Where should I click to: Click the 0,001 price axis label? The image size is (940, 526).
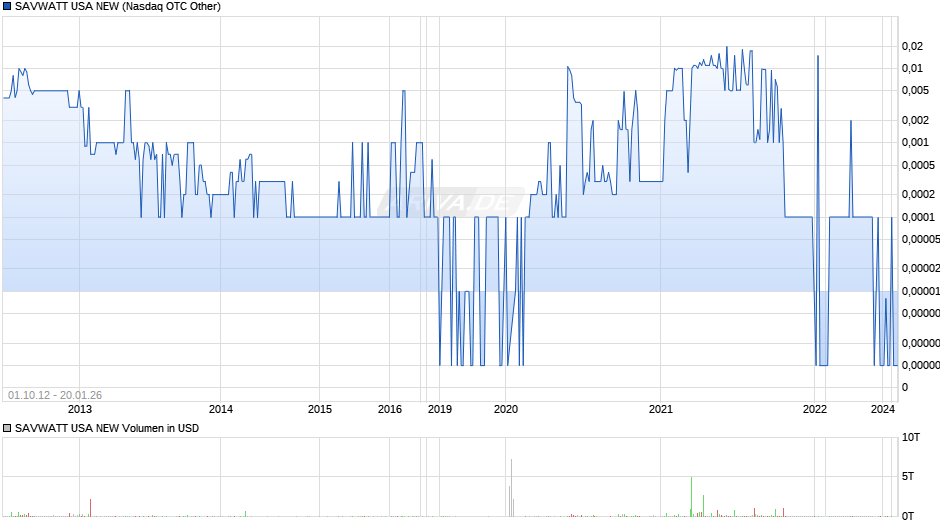pos(915,143)
